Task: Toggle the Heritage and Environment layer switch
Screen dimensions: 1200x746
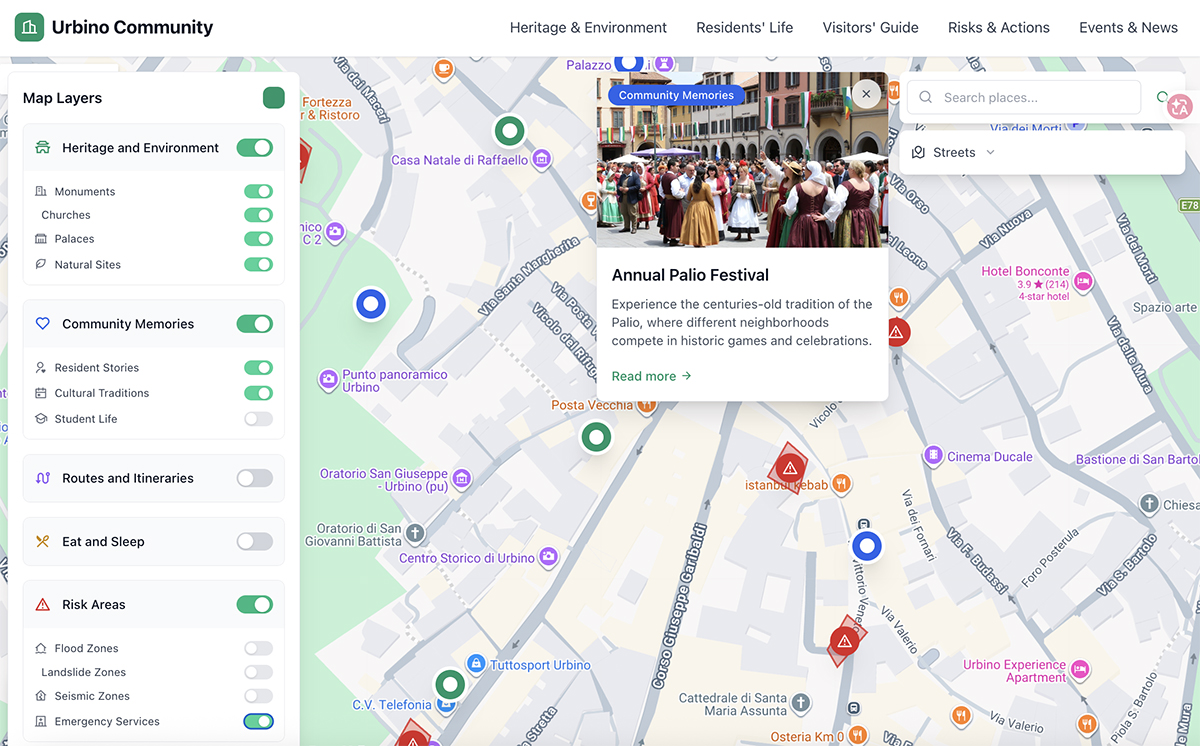Action: (x=255, y=148)
